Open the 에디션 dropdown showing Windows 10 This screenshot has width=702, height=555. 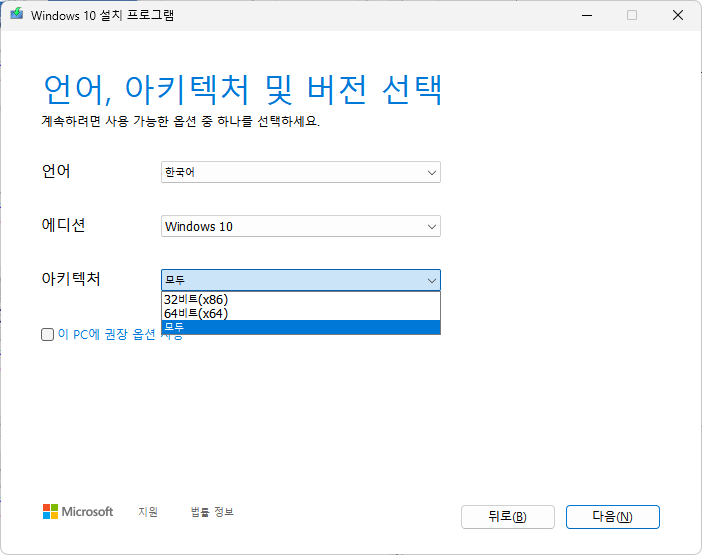(x=300, y=226)
